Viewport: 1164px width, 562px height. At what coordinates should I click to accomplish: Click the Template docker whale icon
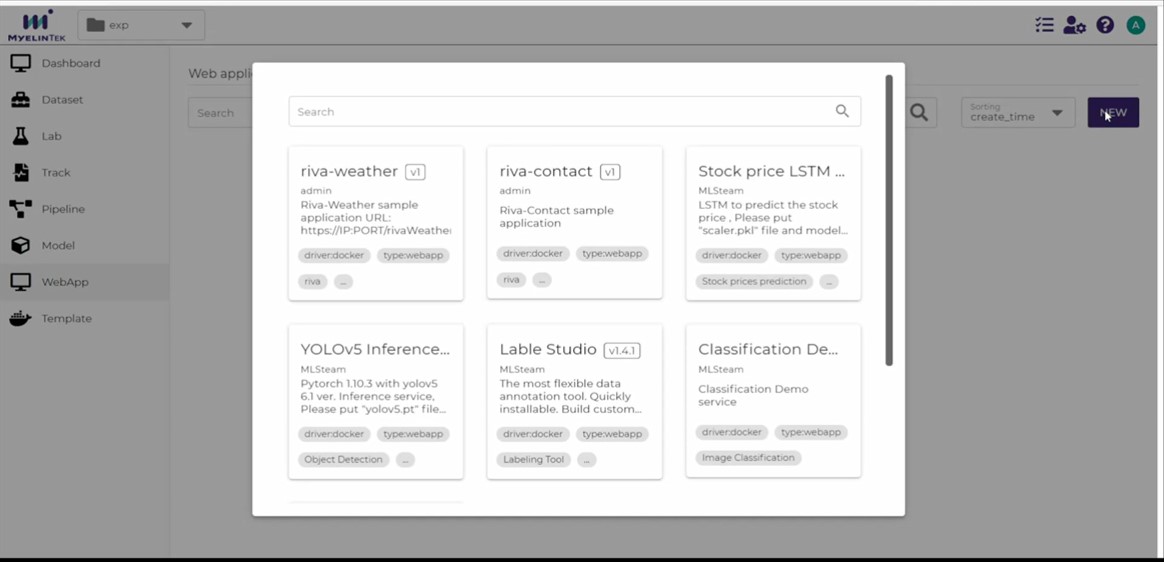tap(21, 318)
